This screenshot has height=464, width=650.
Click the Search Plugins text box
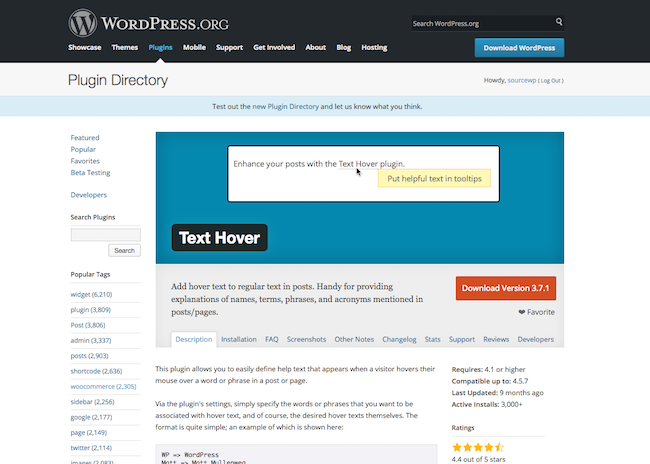105,234
